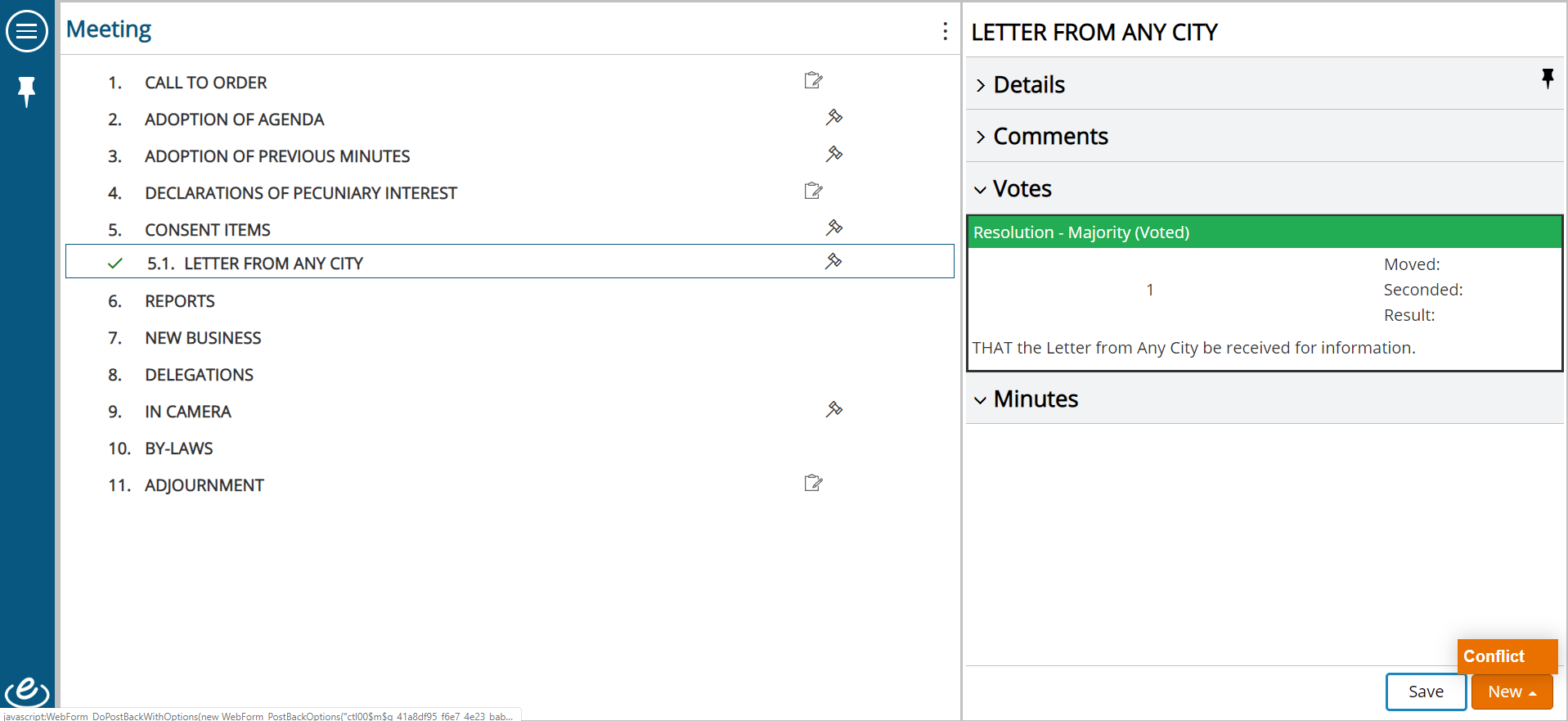This screenshot has width=1568, height=721.
Task: Toggle the pin icon in Details panel
Action: [x=1547, y=79]
